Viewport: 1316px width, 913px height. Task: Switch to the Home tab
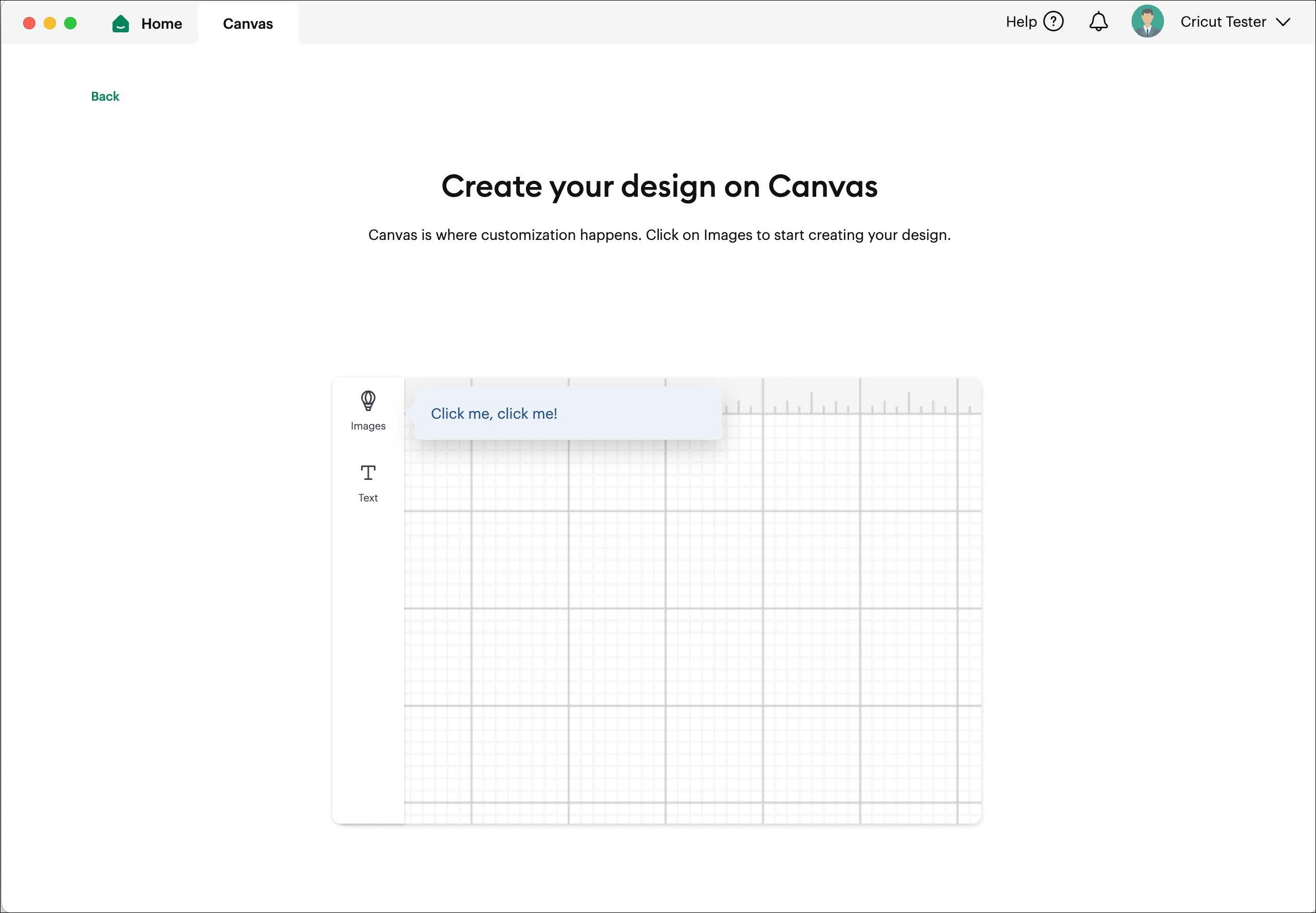(161, 24)
